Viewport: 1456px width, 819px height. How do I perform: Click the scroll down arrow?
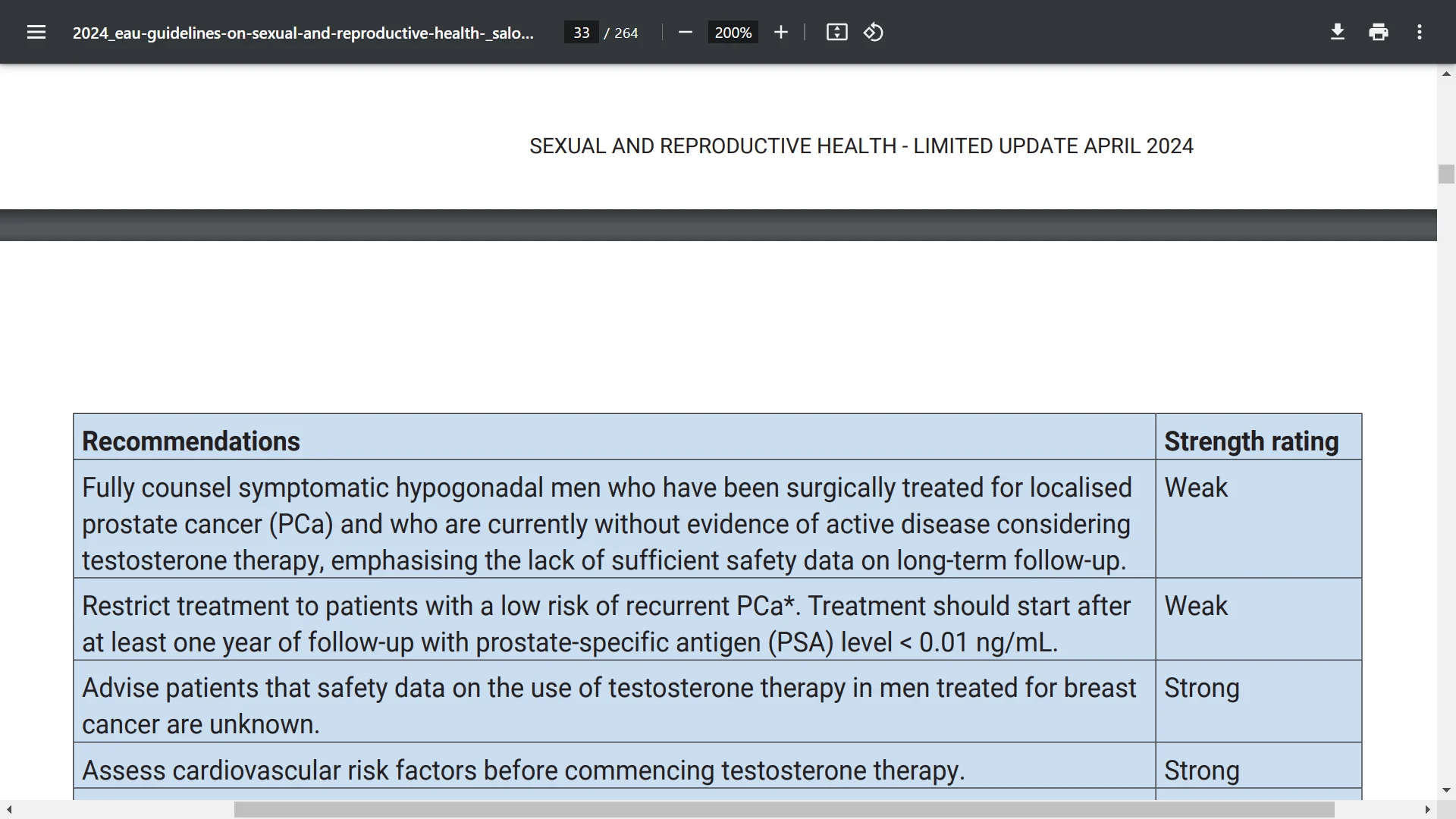(1446, 790)
